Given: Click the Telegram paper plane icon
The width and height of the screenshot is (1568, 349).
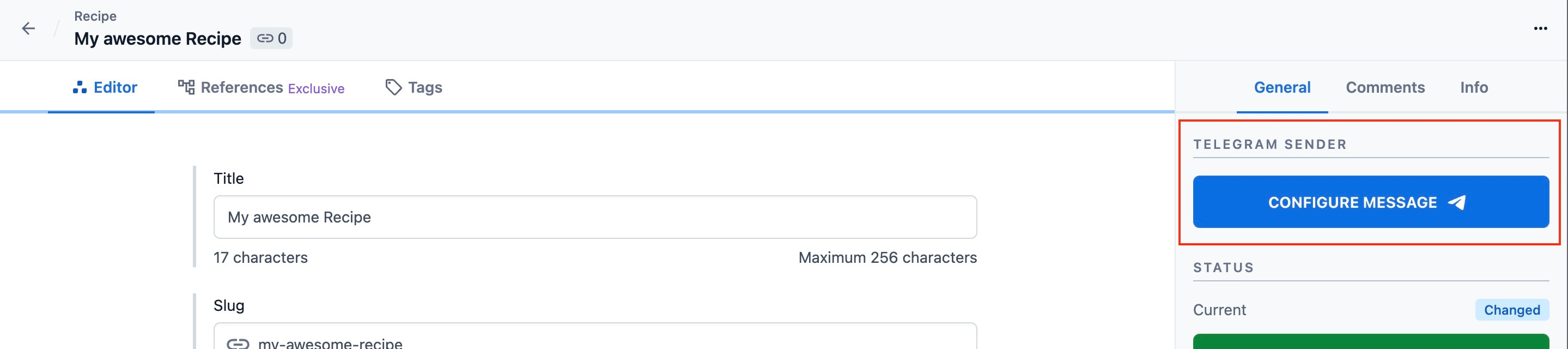Looking at the screenshot, I should [1457, 202].
